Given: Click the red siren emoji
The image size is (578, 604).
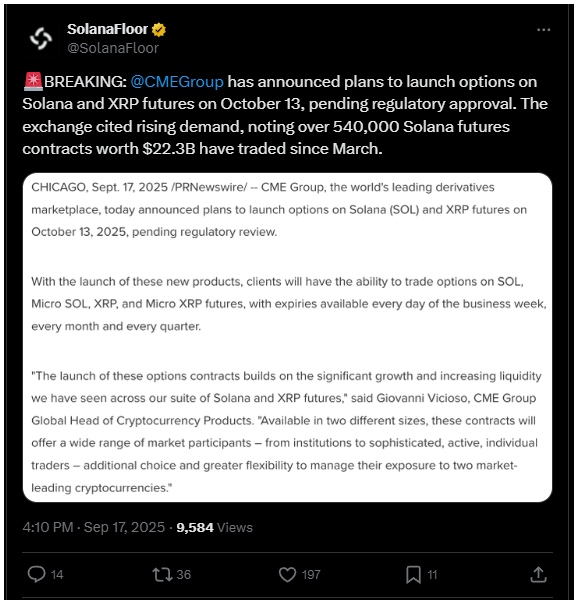Looking at the screenshot, I should (x=33, y=81).
